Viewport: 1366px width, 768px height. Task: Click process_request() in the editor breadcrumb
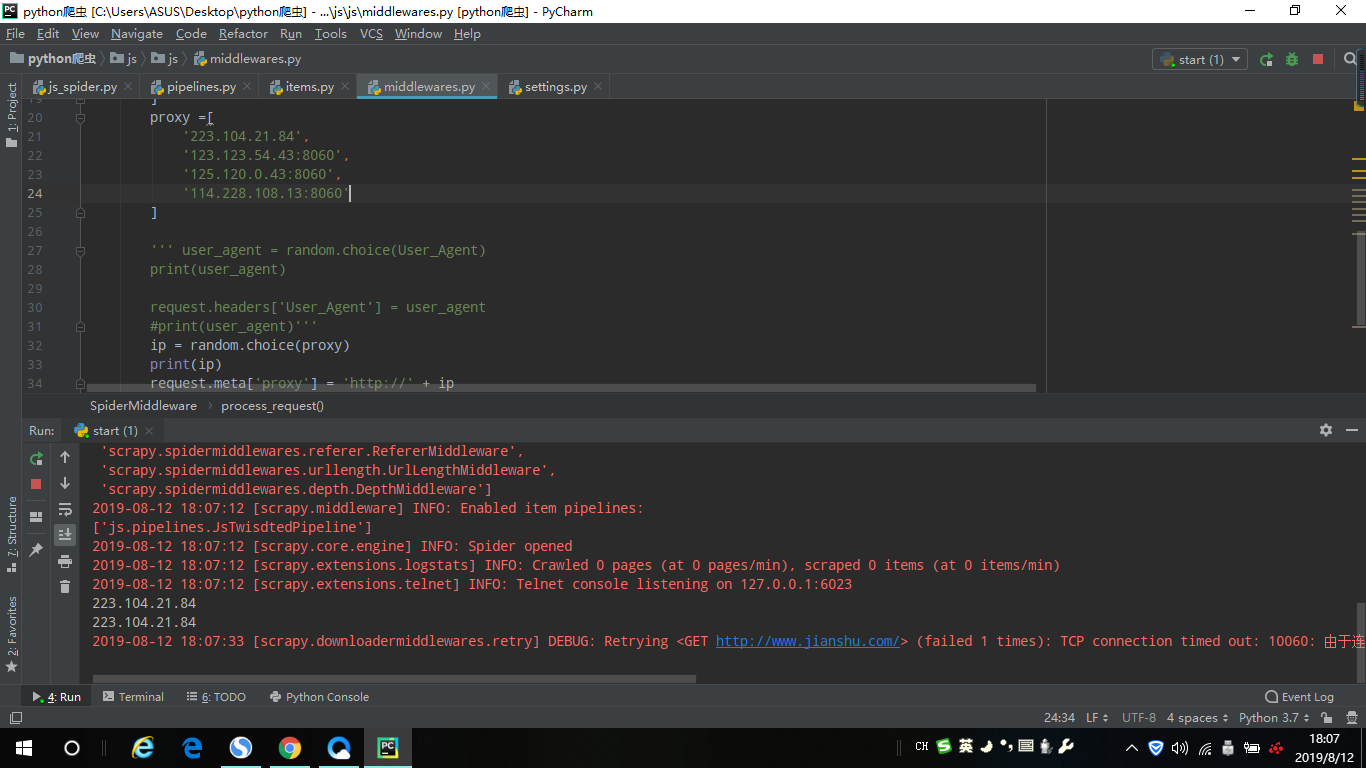pyautogui.click(x=272, y=405)
